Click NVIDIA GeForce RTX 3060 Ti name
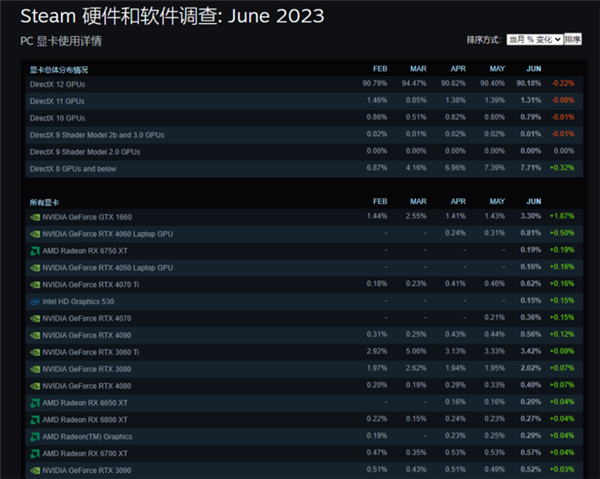Screen dimensions: 600x479 click(91, 352)
